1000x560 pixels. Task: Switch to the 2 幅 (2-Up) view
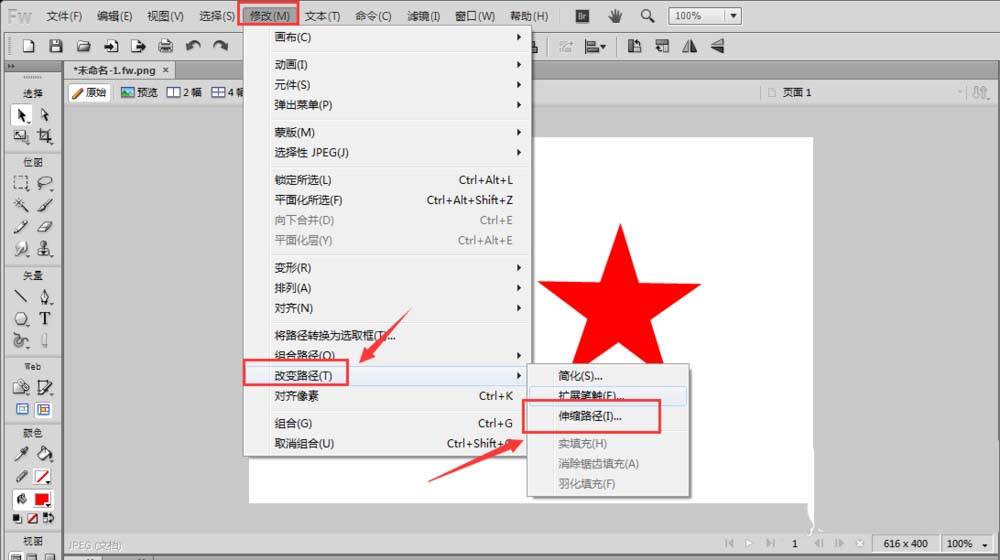(x=184, y=92)
